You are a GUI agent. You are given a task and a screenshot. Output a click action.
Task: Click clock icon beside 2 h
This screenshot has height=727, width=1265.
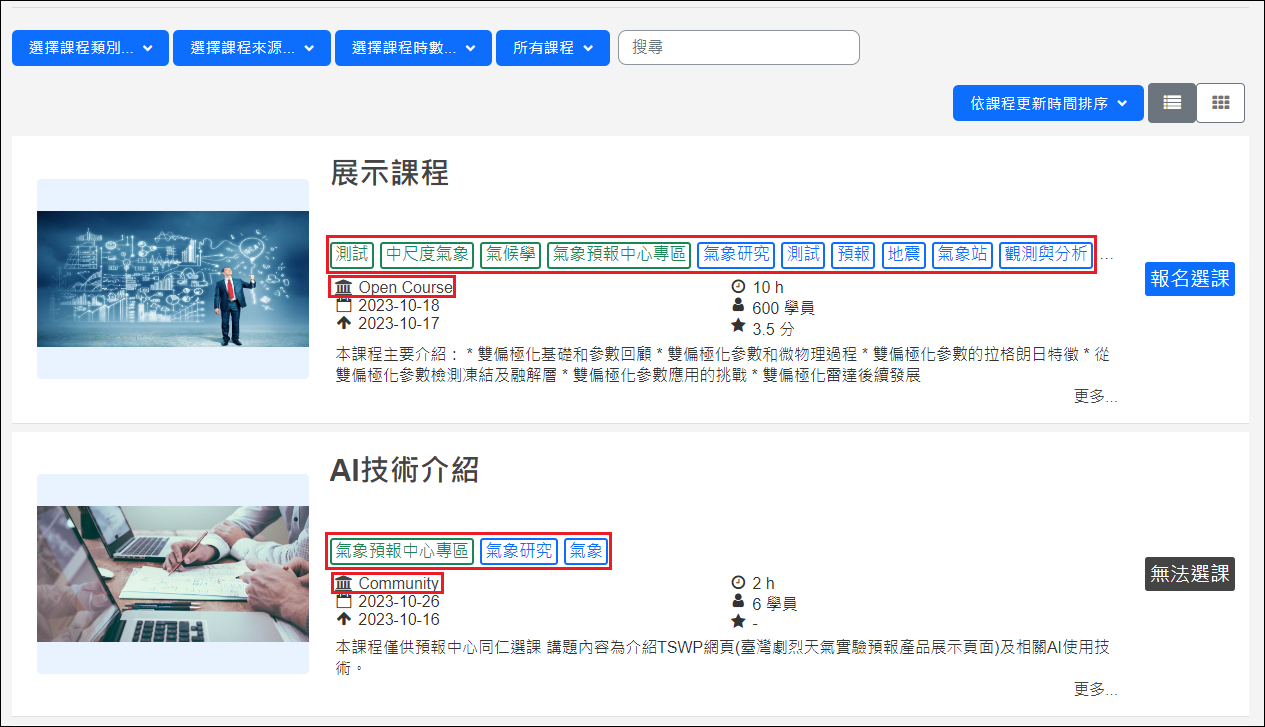tap(739, 583)
